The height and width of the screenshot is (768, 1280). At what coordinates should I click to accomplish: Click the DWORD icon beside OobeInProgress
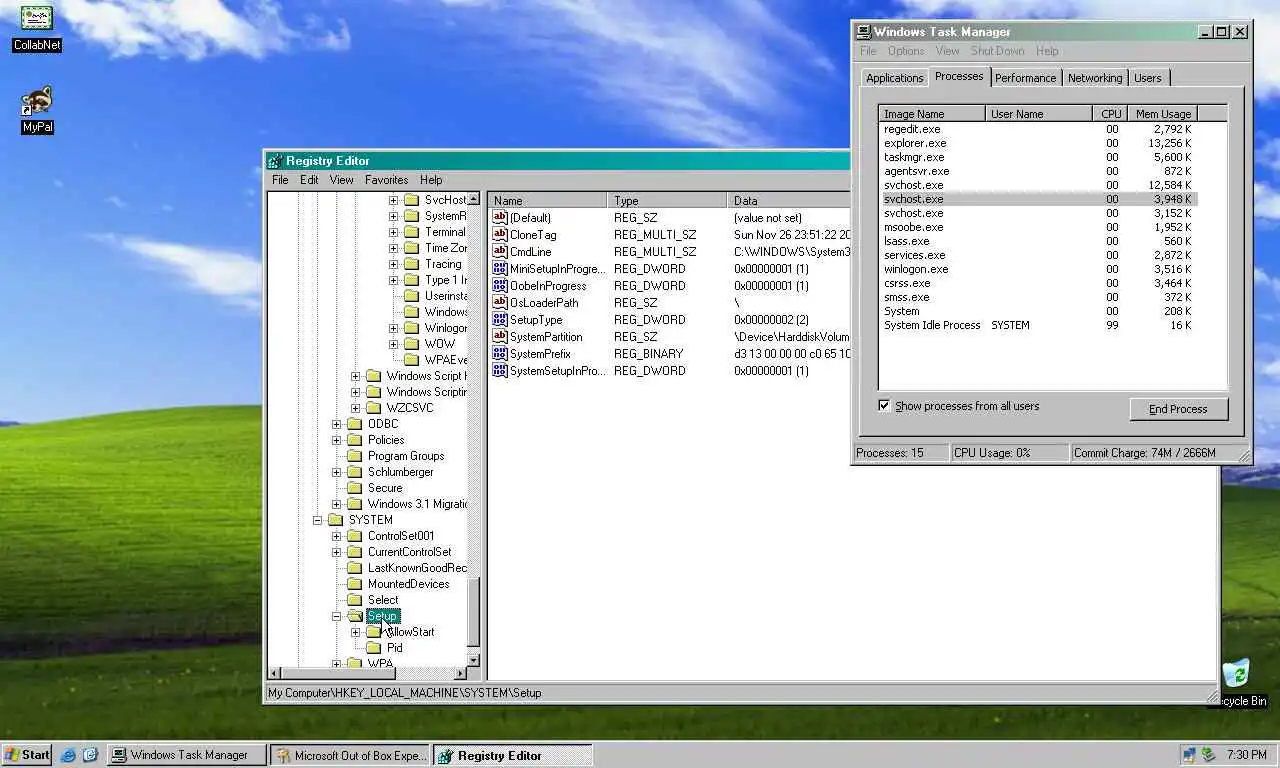click(x=500, y=286)
